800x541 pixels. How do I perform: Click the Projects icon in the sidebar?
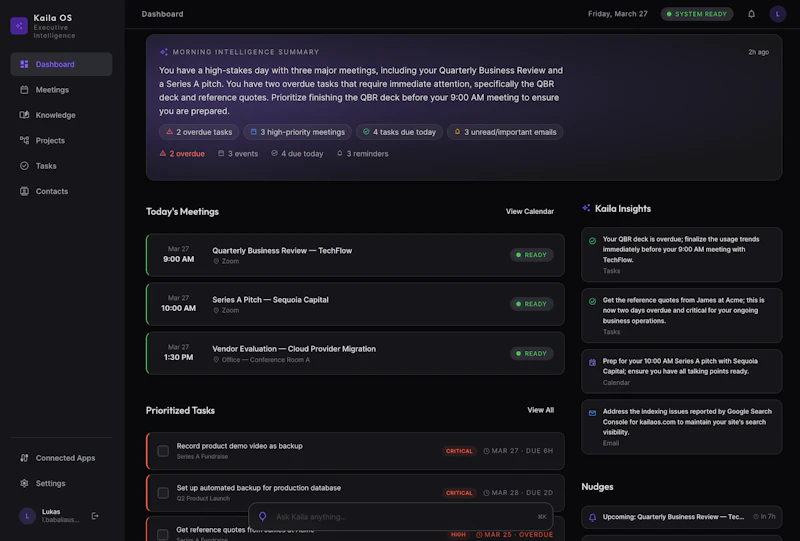24,140
